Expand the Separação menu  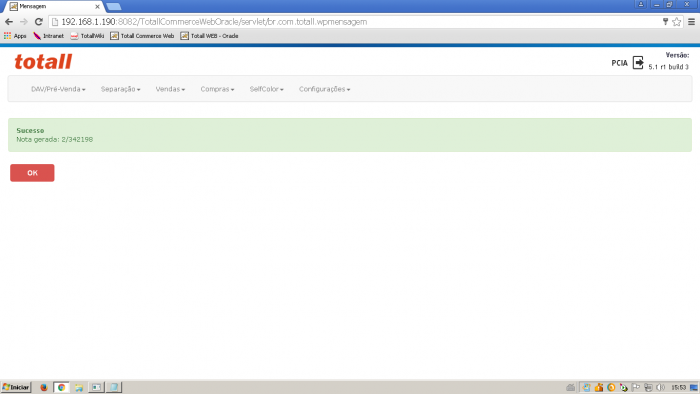(x=121, y=89)
